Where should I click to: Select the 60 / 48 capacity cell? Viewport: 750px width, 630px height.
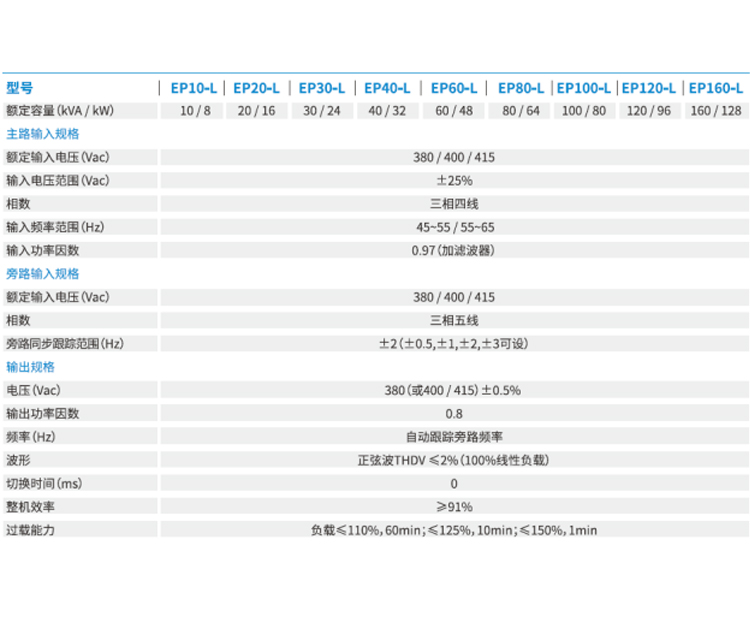click(454, 111)
